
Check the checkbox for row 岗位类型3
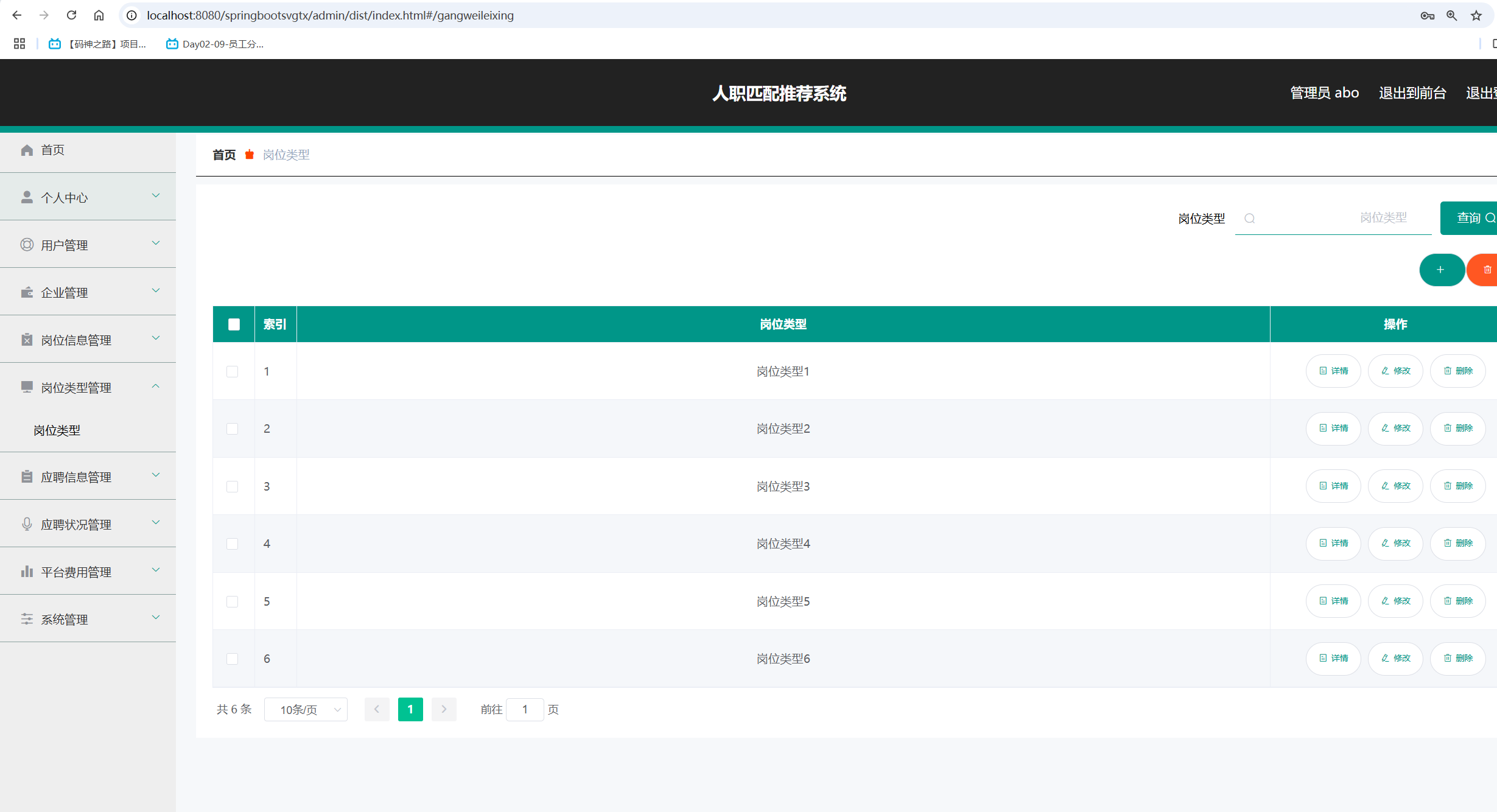(x=232, y=486)
